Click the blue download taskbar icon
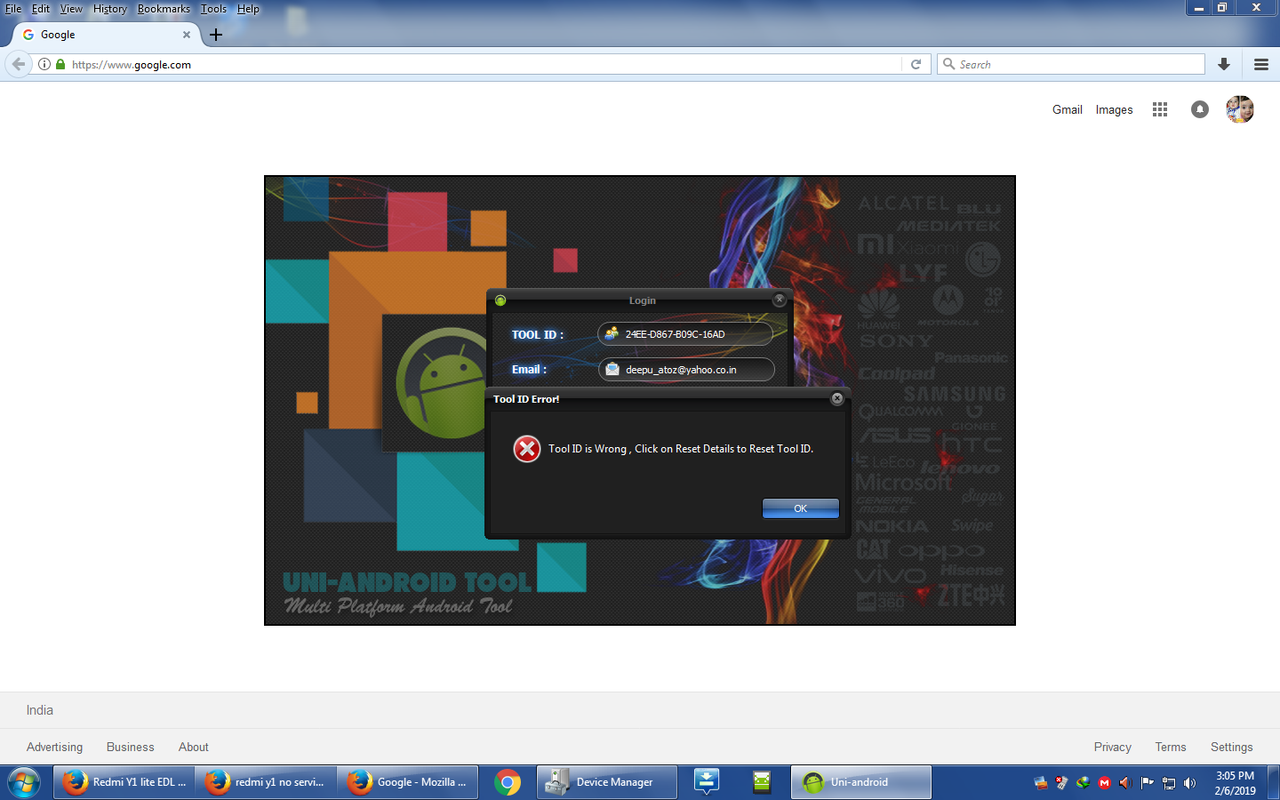1280x800 pixels. click(x=707, y=782)
